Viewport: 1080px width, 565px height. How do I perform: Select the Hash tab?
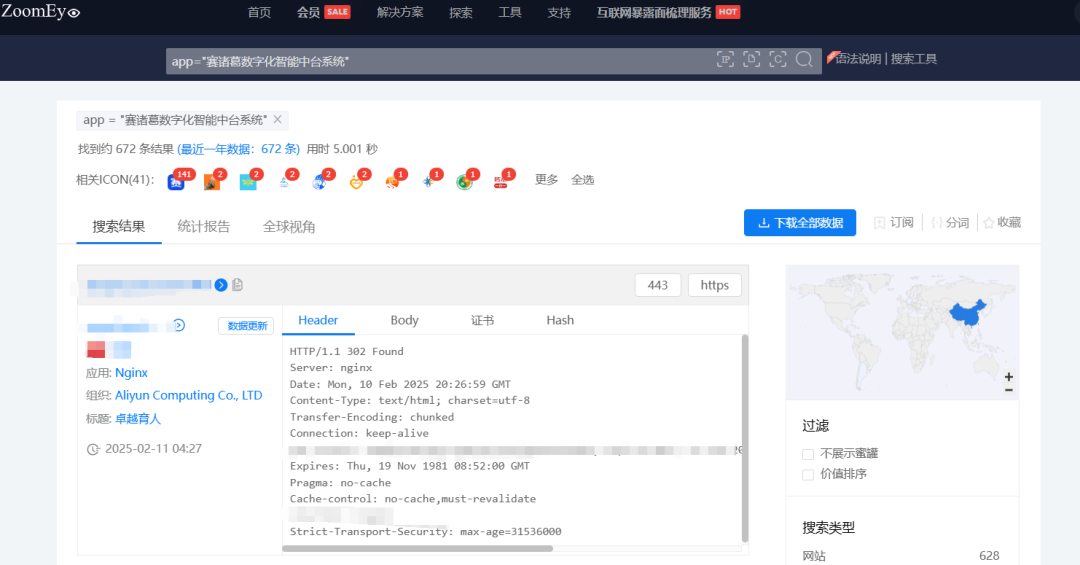click(x=560, y=320)
